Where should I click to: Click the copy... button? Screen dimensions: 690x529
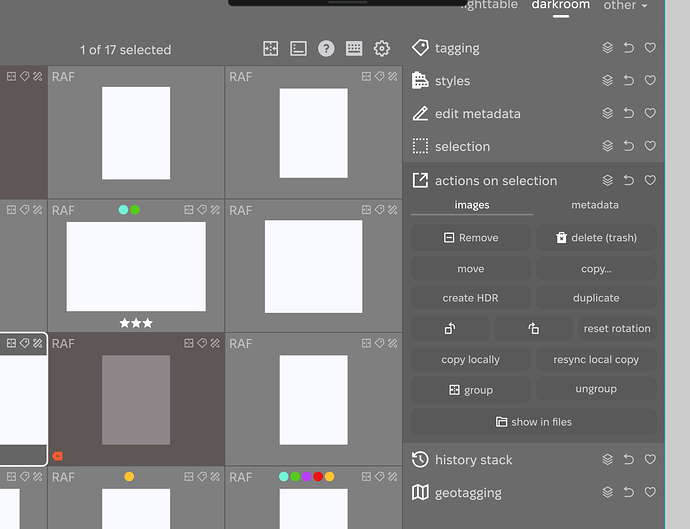(596, 268)
